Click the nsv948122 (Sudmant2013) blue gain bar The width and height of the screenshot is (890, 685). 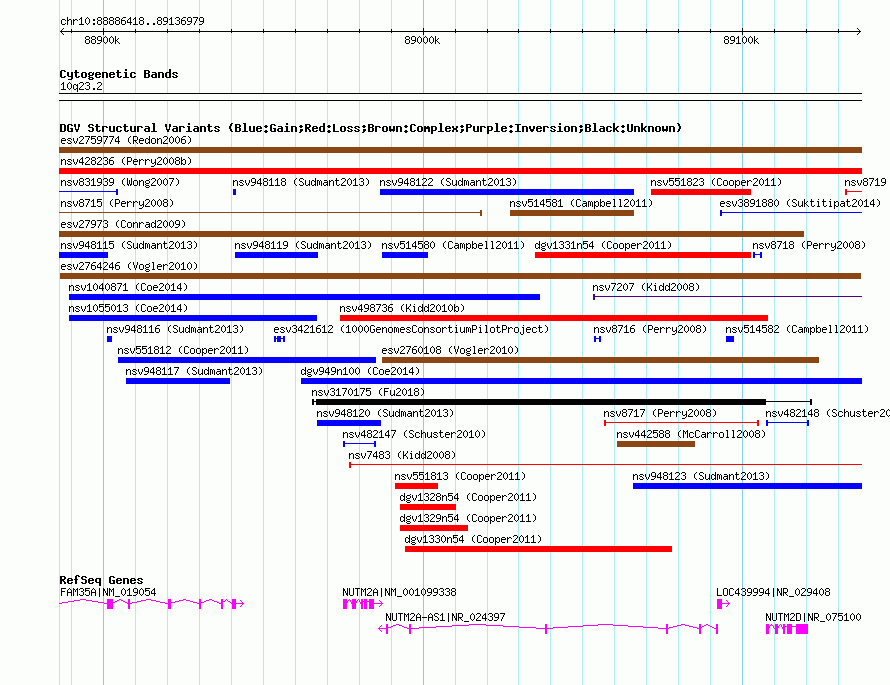507,192
